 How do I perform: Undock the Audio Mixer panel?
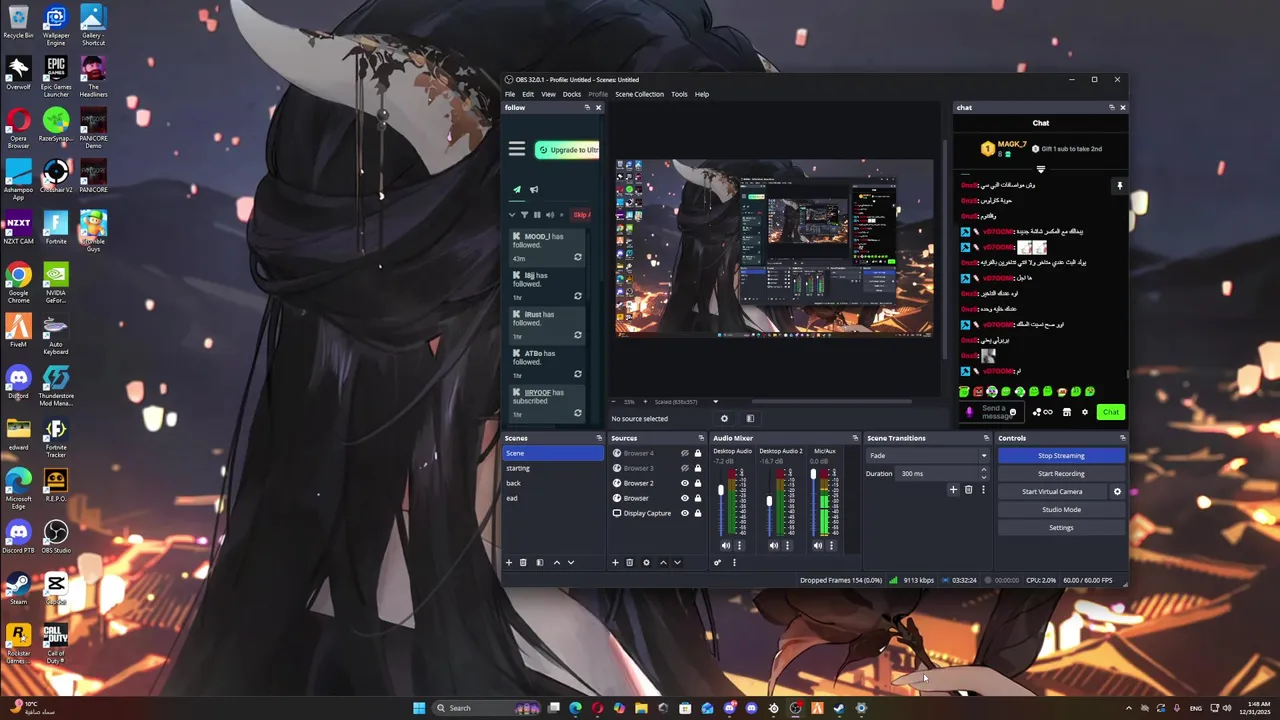[855, 438]
